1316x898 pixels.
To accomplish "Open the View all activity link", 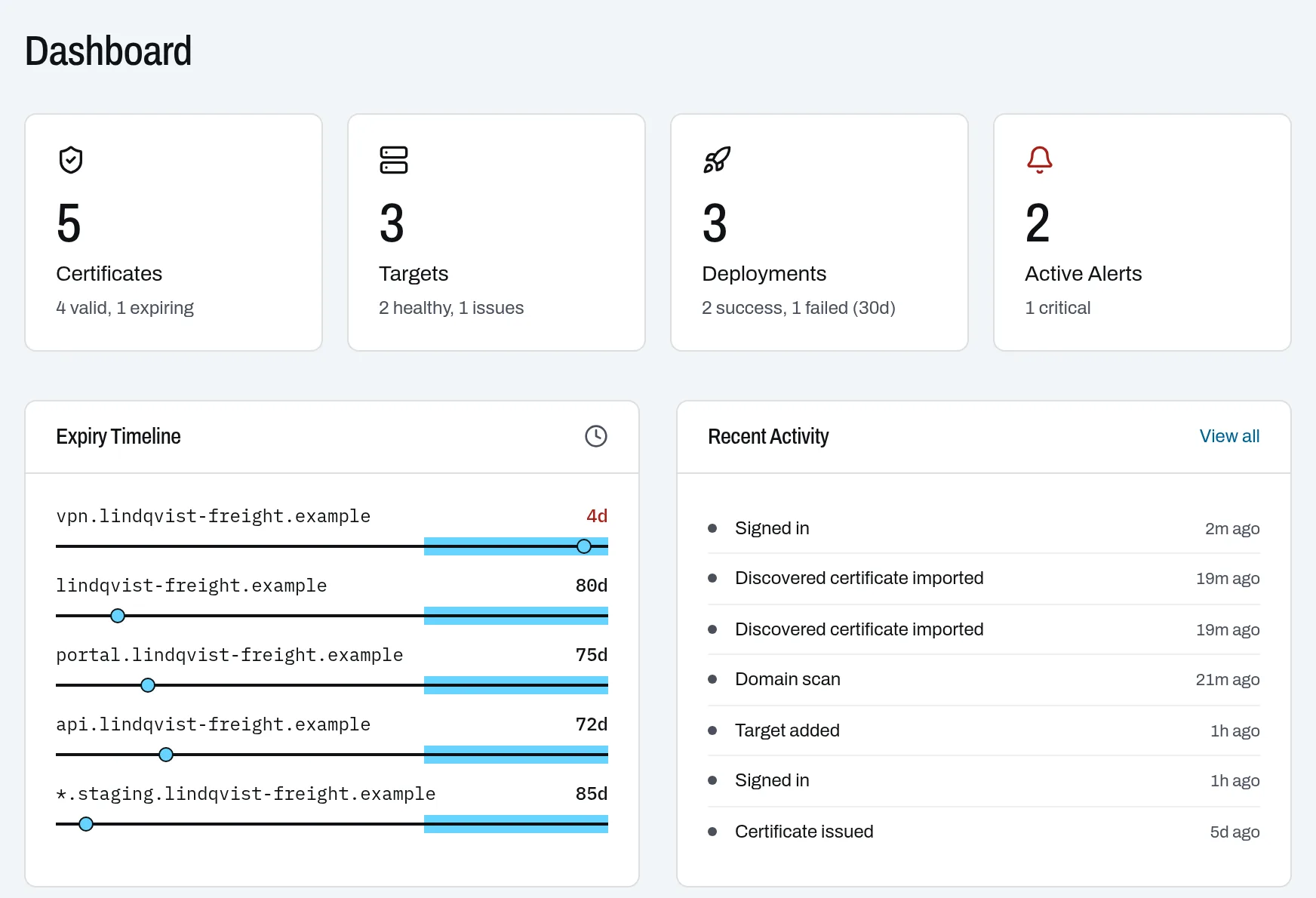I will point(1229,436).
